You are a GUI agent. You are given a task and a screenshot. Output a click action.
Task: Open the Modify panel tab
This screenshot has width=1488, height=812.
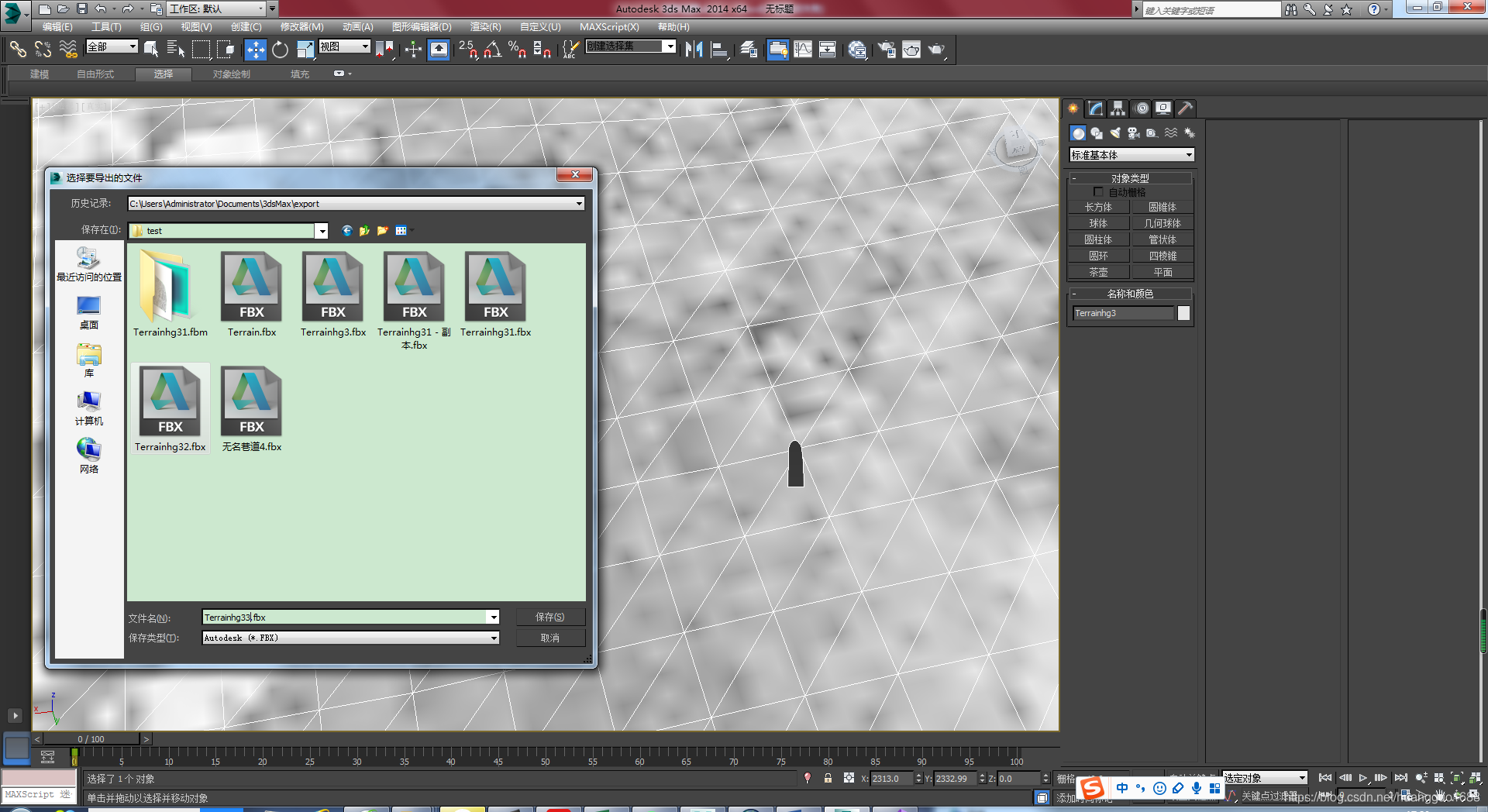[x=1095, y=108]
